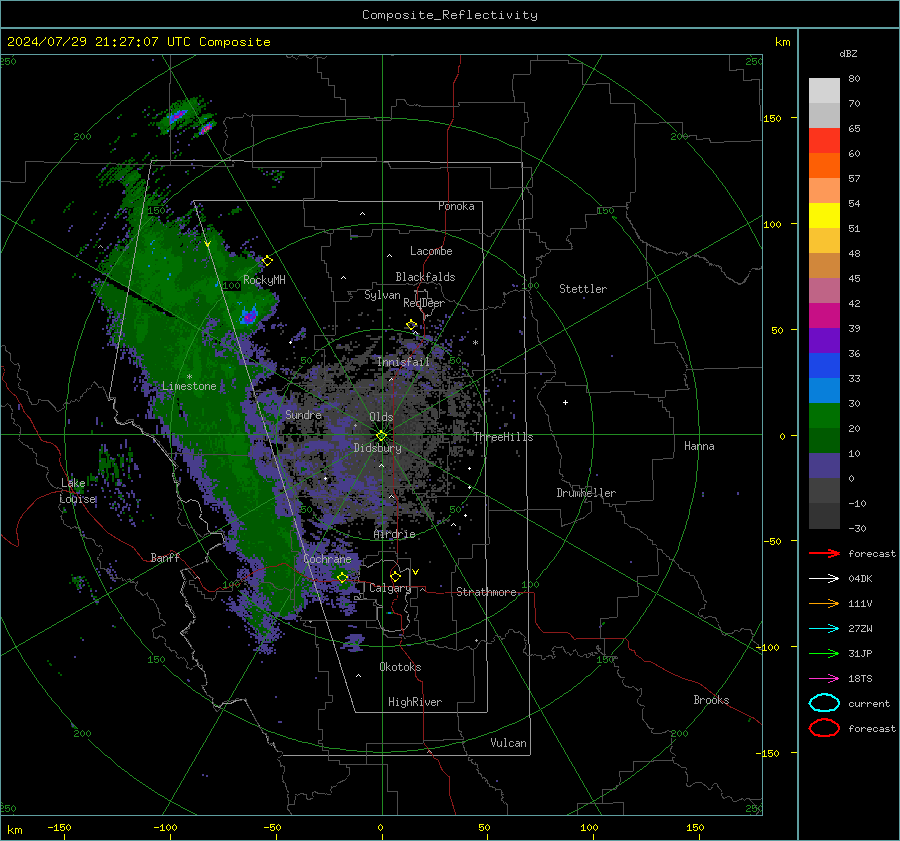The height and width of the screenshot is (841, 900).
Task: Pick the magenta 18TS arrow legend icon
Action: [x=824, y=679]
